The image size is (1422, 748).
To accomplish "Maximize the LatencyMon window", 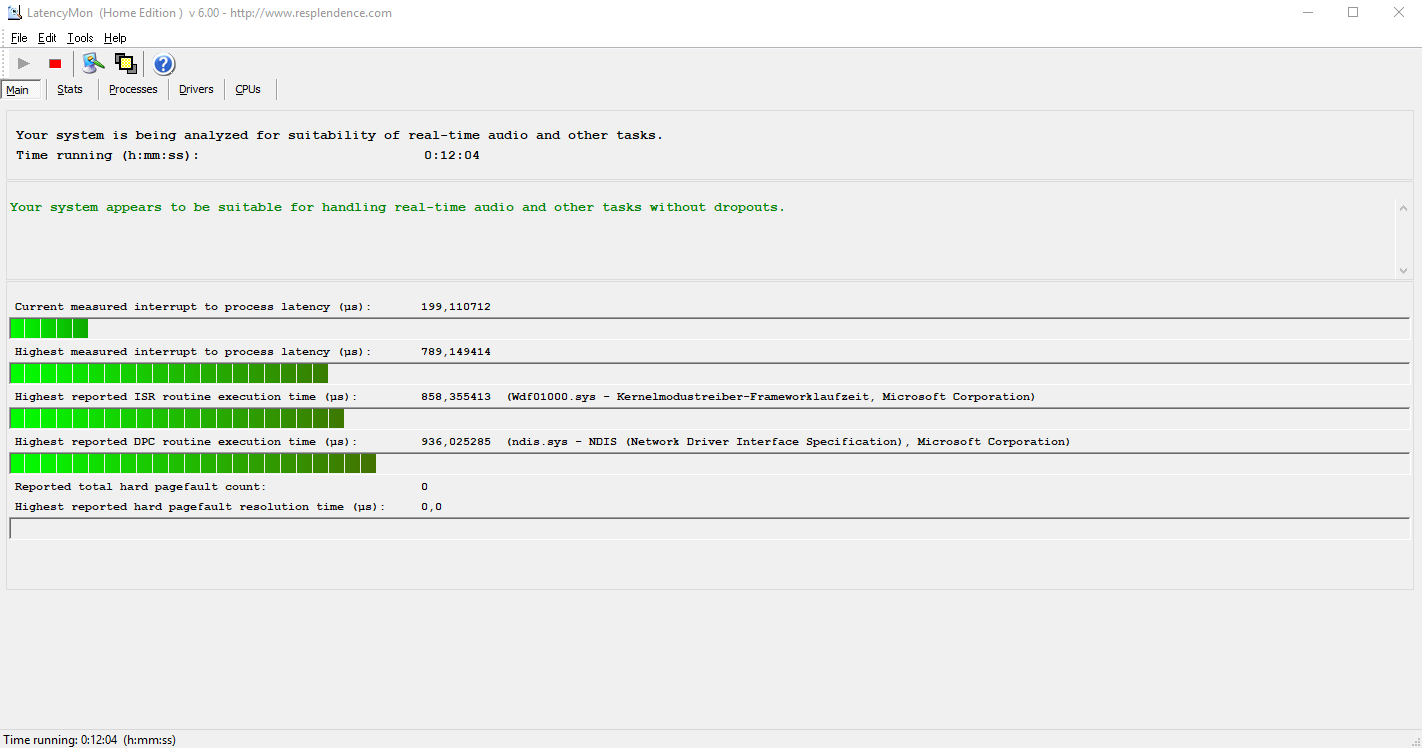I will [1353, 13].
